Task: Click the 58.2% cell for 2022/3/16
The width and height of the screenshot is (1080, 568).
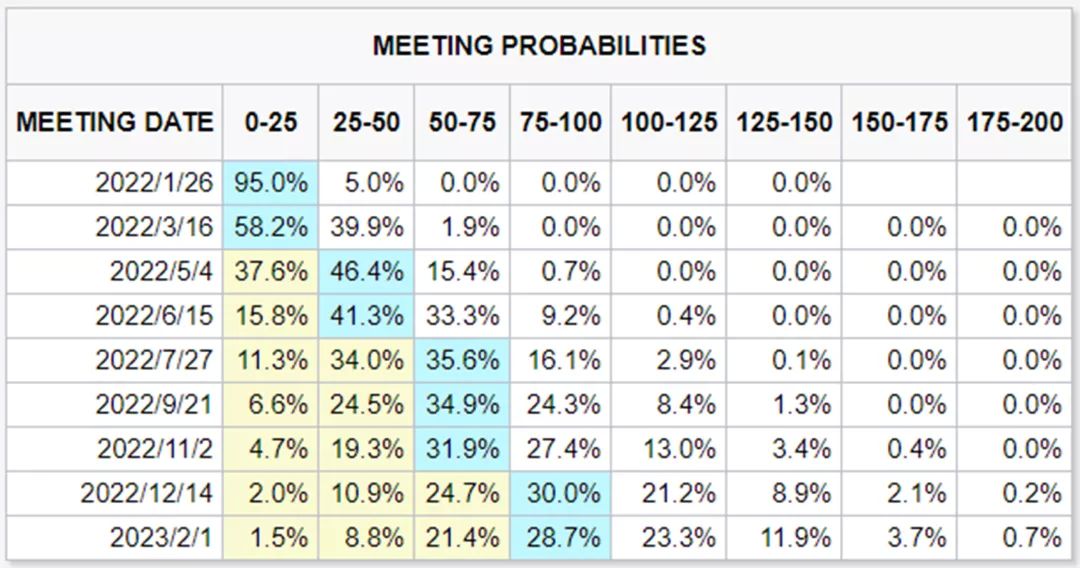Action: click(x=271, y=227)
